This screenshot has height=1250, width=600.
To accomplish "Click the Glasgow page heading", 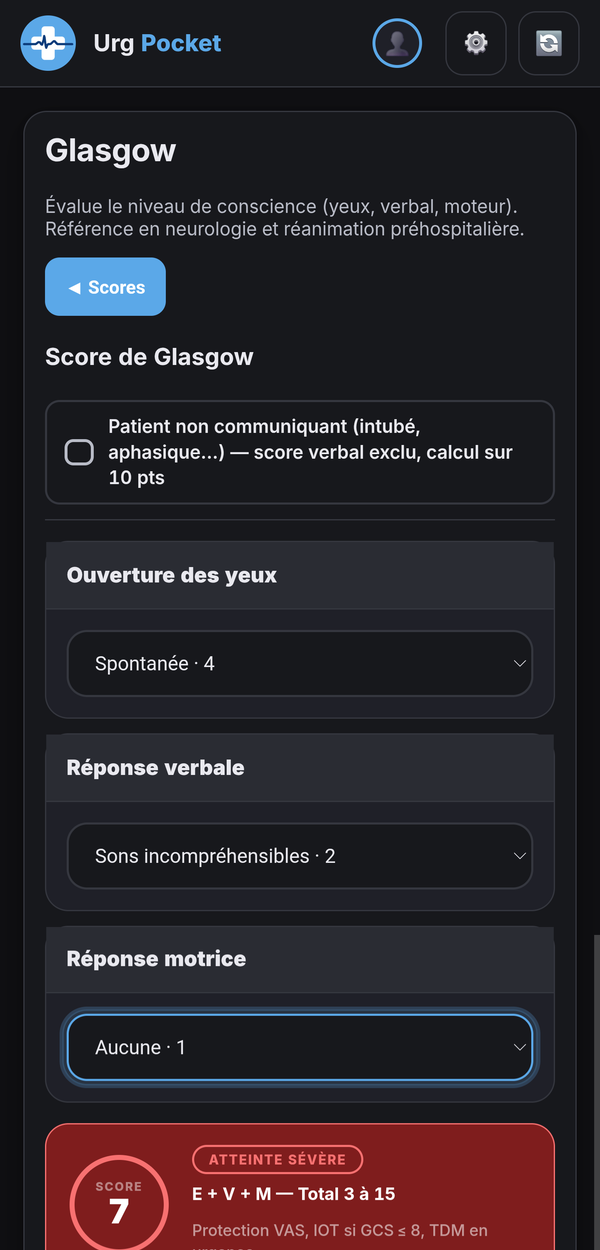I will [110, 150].
